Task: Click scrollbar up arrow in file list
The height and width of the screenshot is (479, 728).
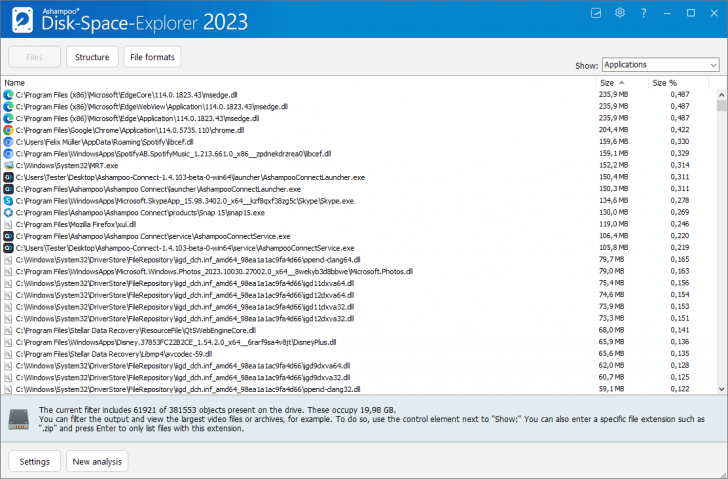Action: coord(722,95)
